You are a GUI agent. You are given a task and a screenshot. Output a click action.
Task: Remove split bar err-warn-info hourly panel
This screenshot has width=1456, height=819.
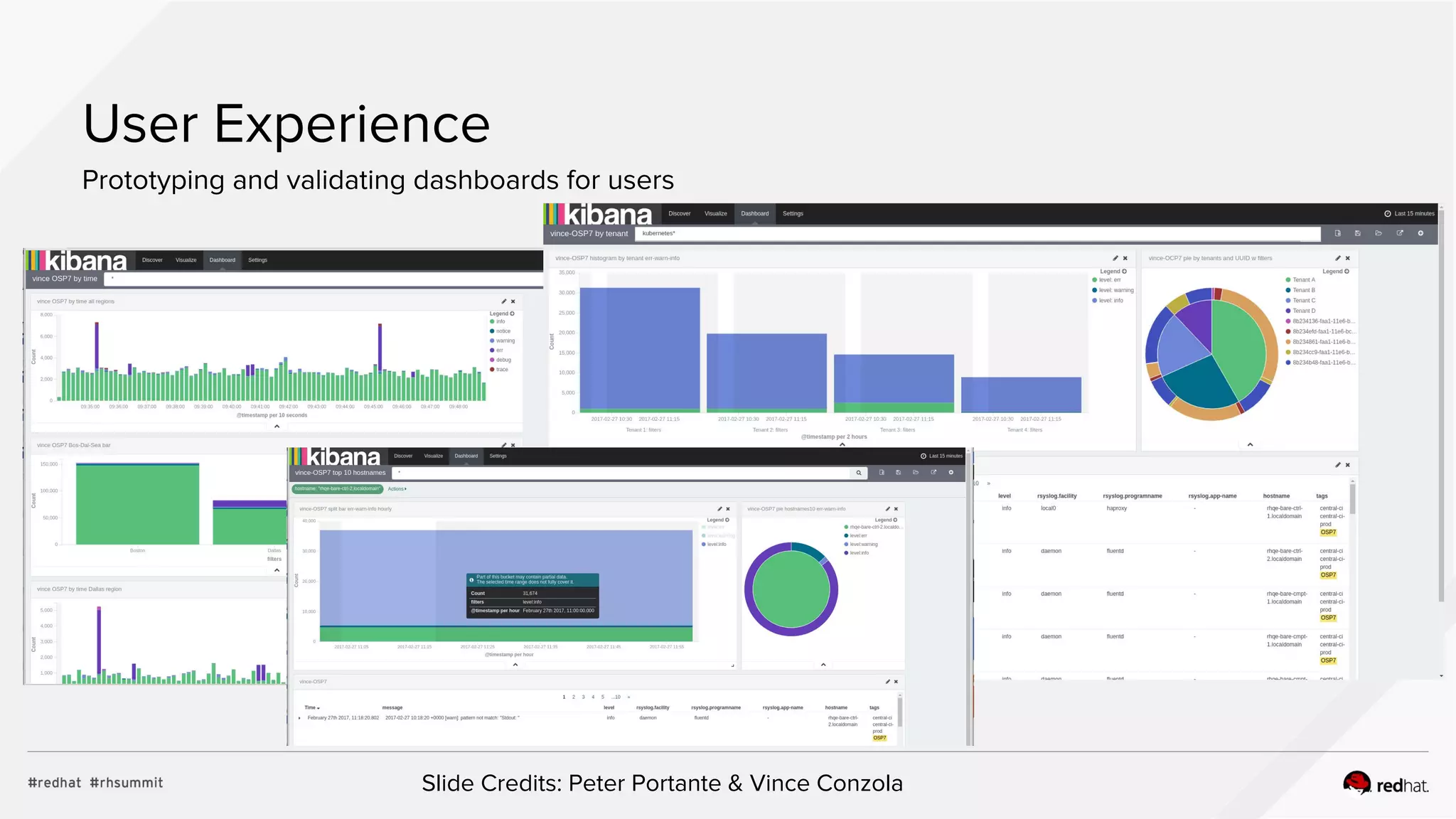[728, 509]
